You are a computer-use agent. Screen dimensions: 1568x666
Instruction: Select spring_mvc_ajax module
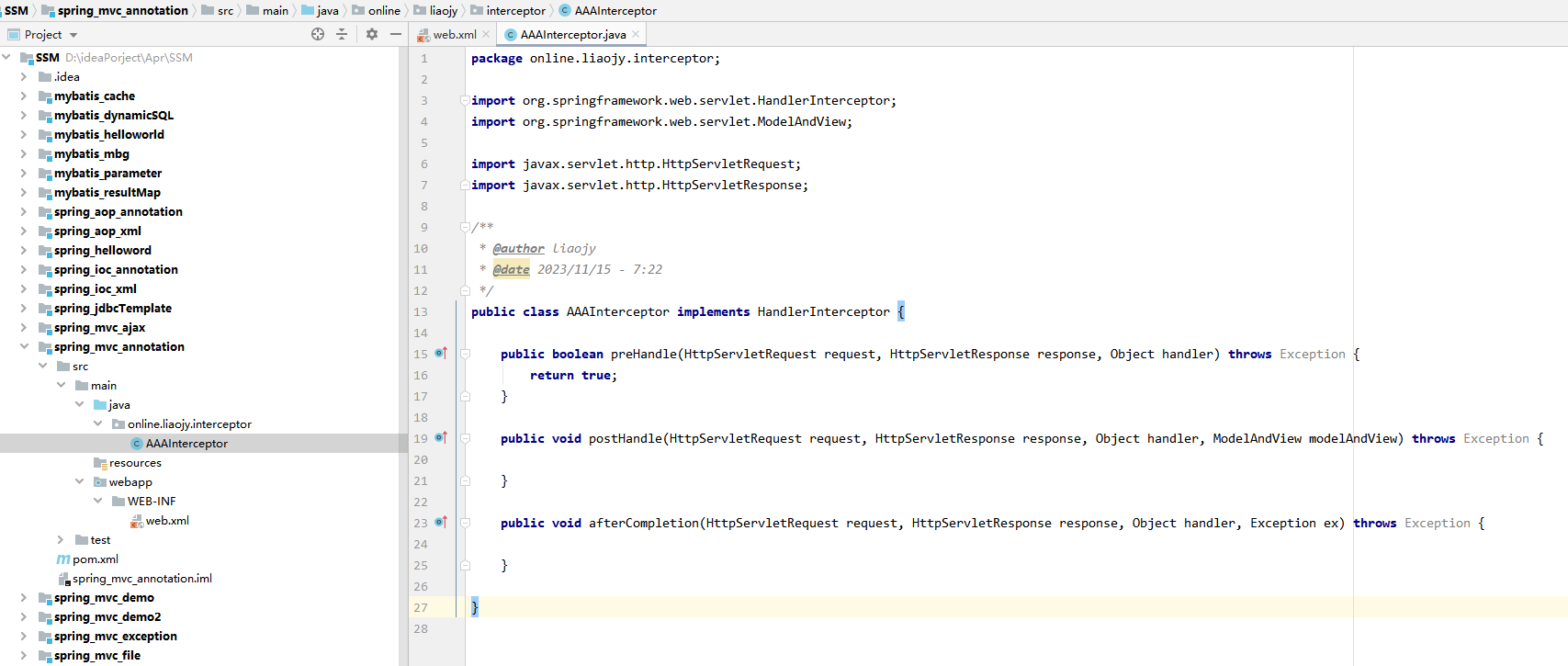[99, 327]
